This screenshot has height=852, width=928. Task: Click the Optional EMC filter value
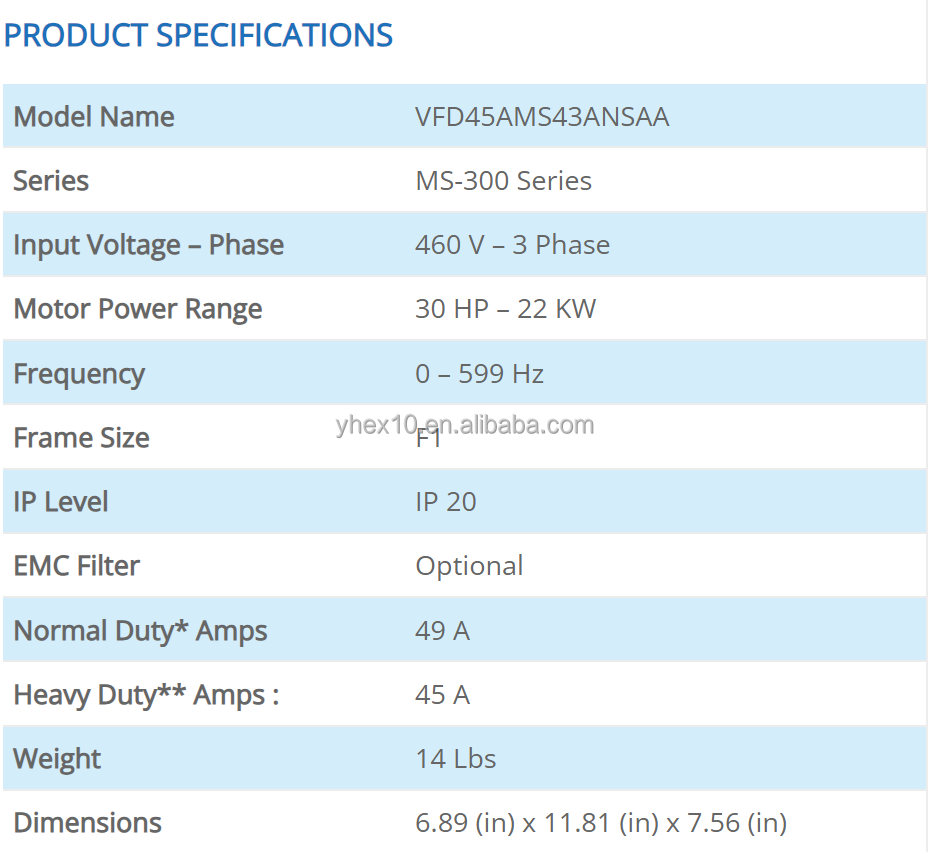tap(469, 566)
